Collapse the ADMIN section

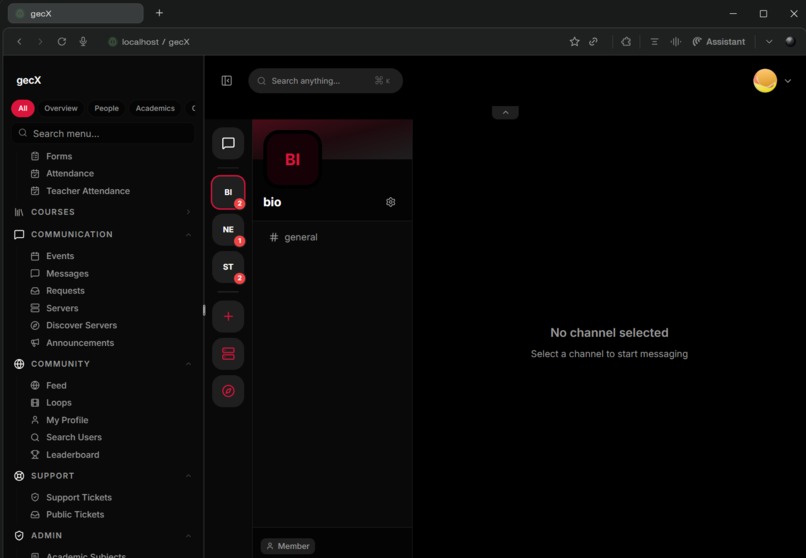click(x=103, y=535)
